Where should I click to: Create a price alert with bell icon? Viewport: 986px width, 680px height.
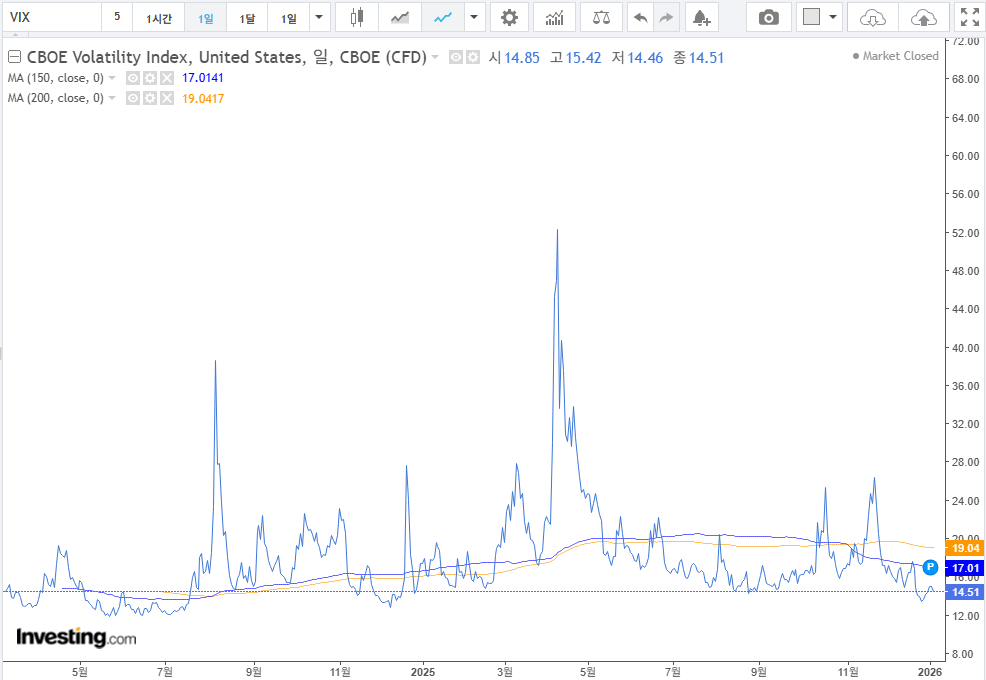(x=701, y=17)
